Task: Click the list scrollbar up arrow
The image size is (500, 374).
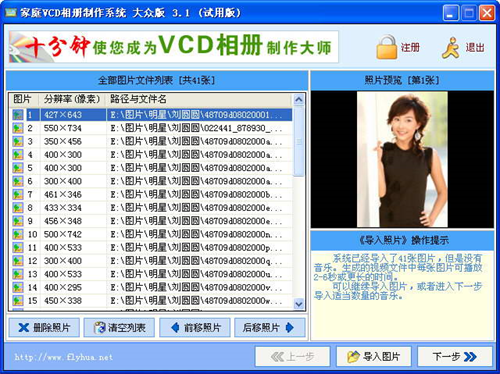Action: [299, 99]
